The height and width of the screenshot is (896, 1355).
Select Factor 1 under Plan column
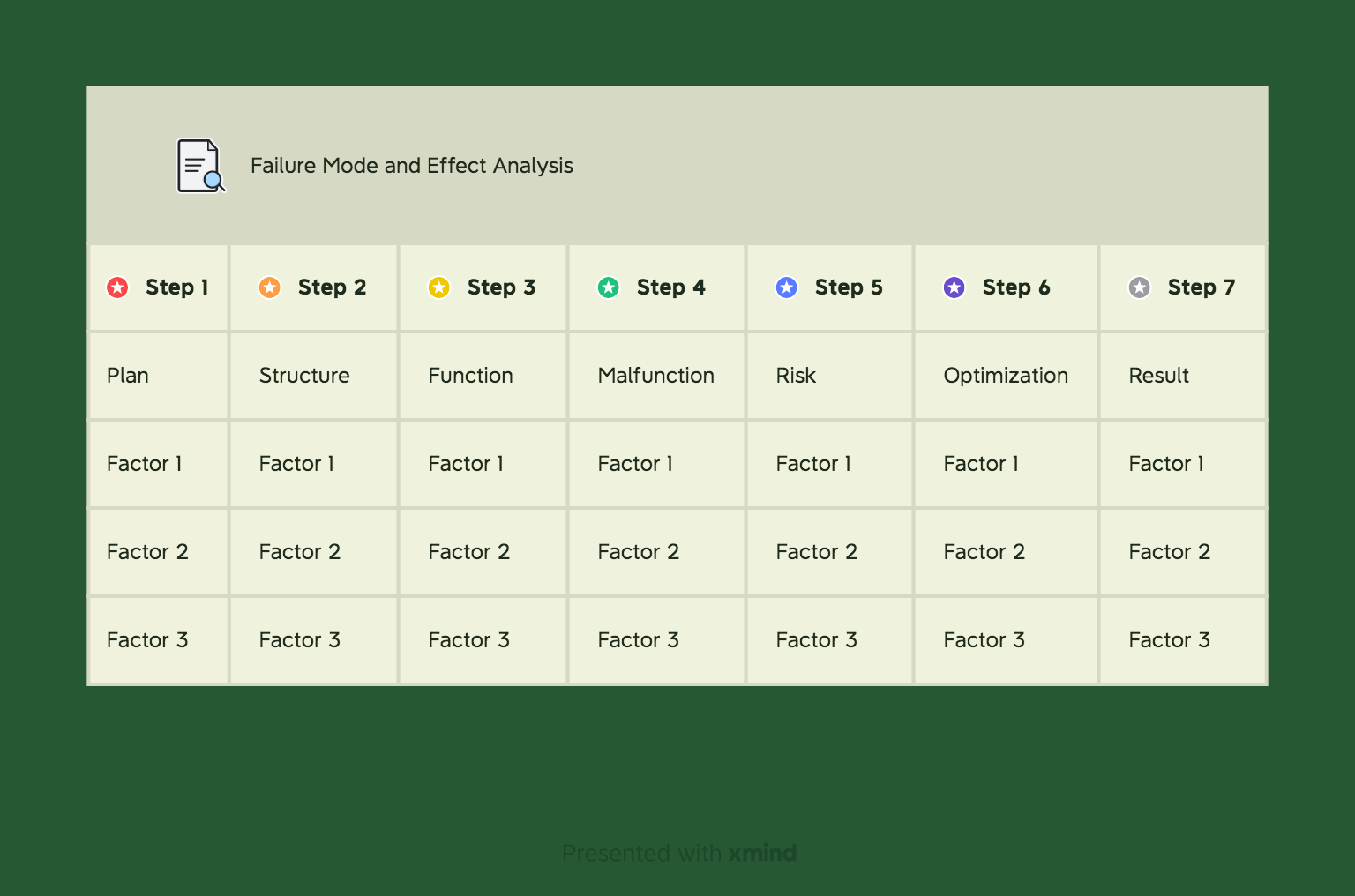click(159, 464)
